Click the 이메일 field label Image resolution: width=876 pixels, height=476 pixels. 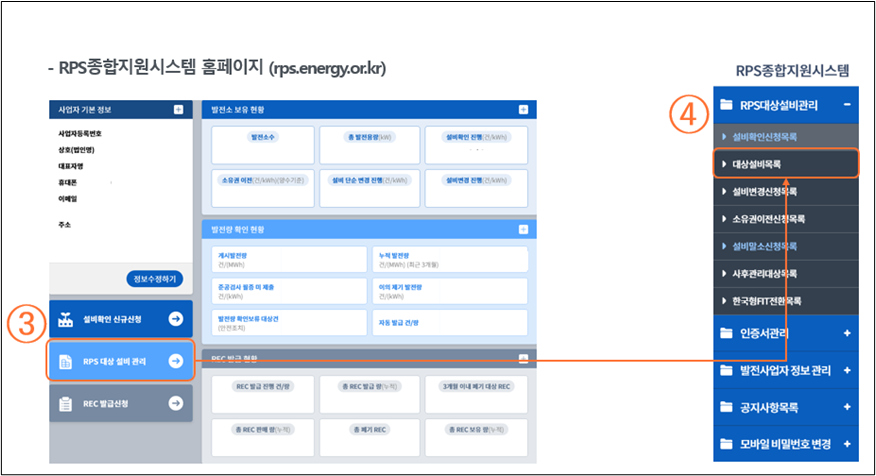[68, 198]
